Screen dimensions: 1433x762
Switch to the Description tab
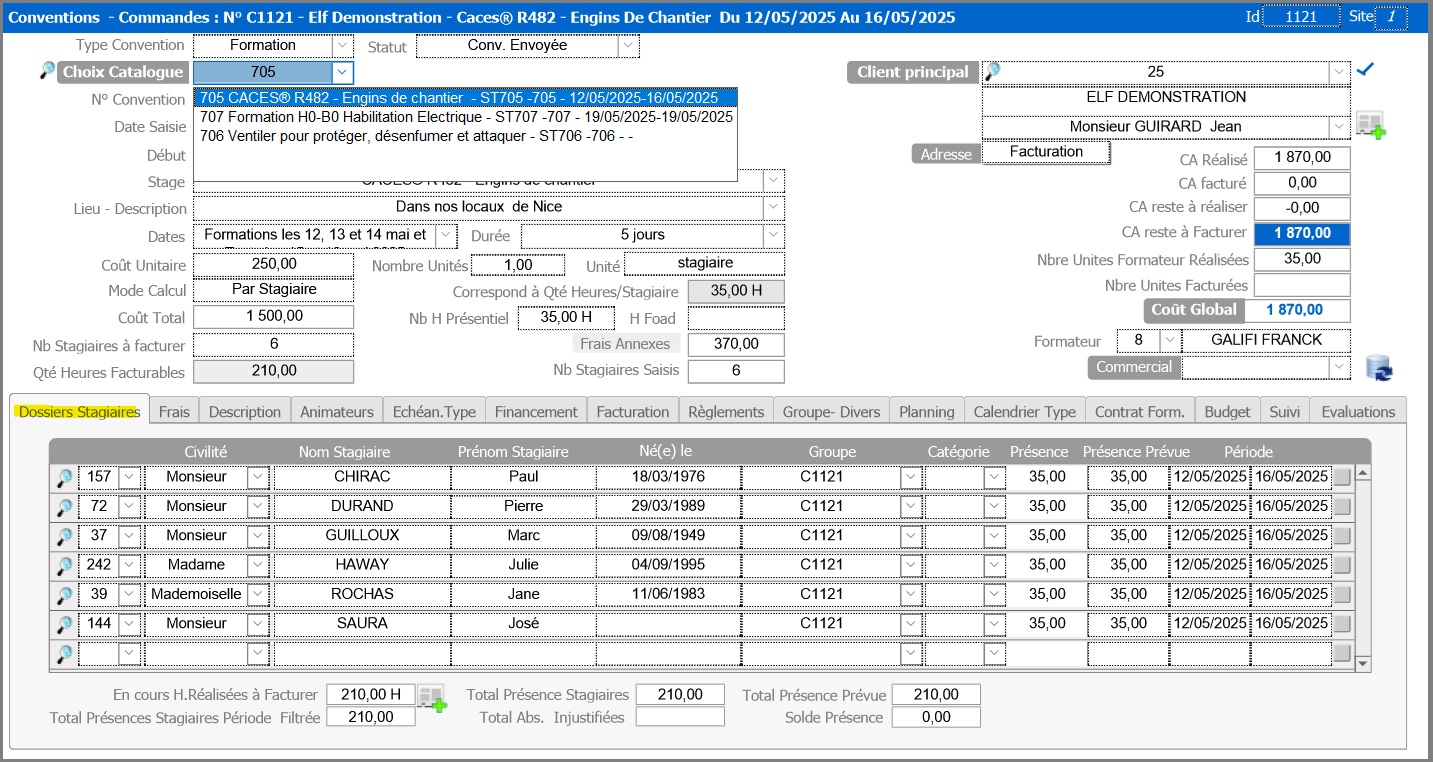[x=245, y=411]
